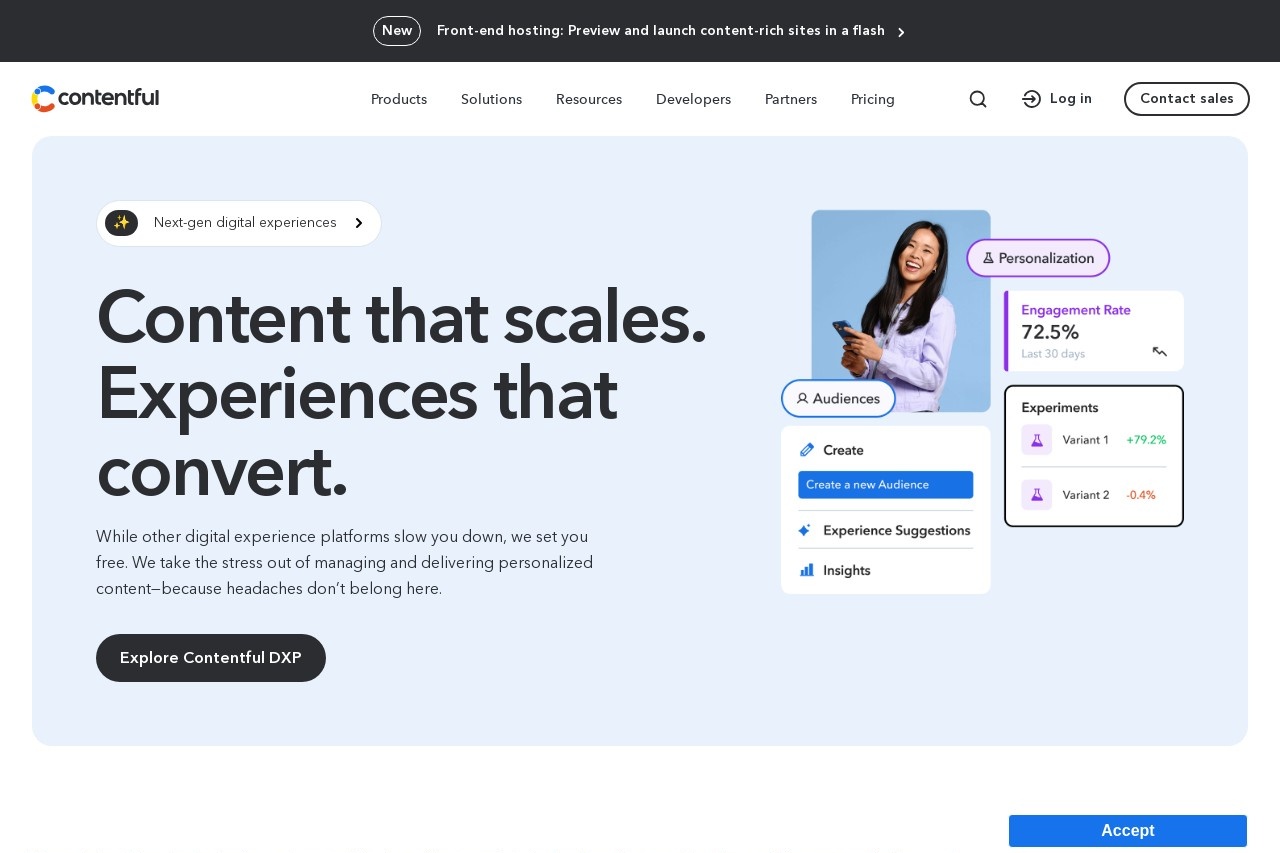Click chevron in Next-gen digital experiences pill
This screenshot has width=1280, height=853.
(x=359, y=223)
